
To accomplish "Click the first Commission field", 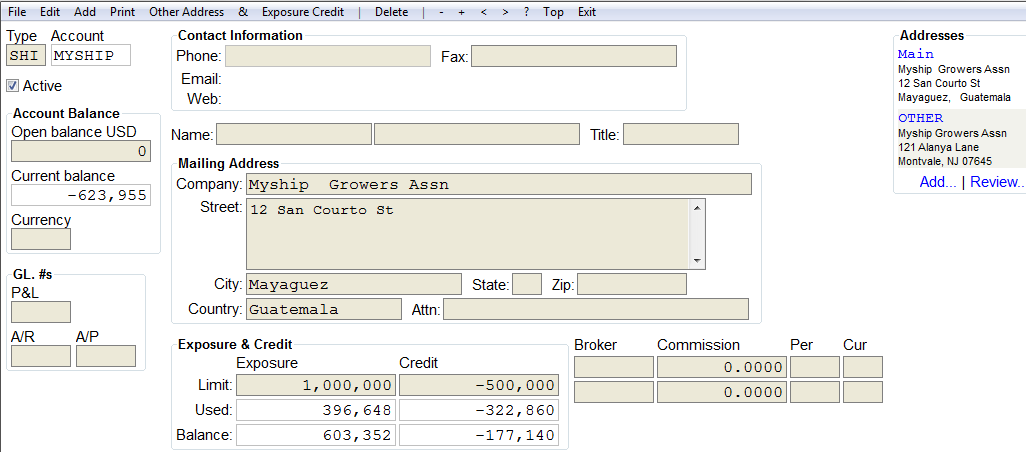I will click(721, 367).
